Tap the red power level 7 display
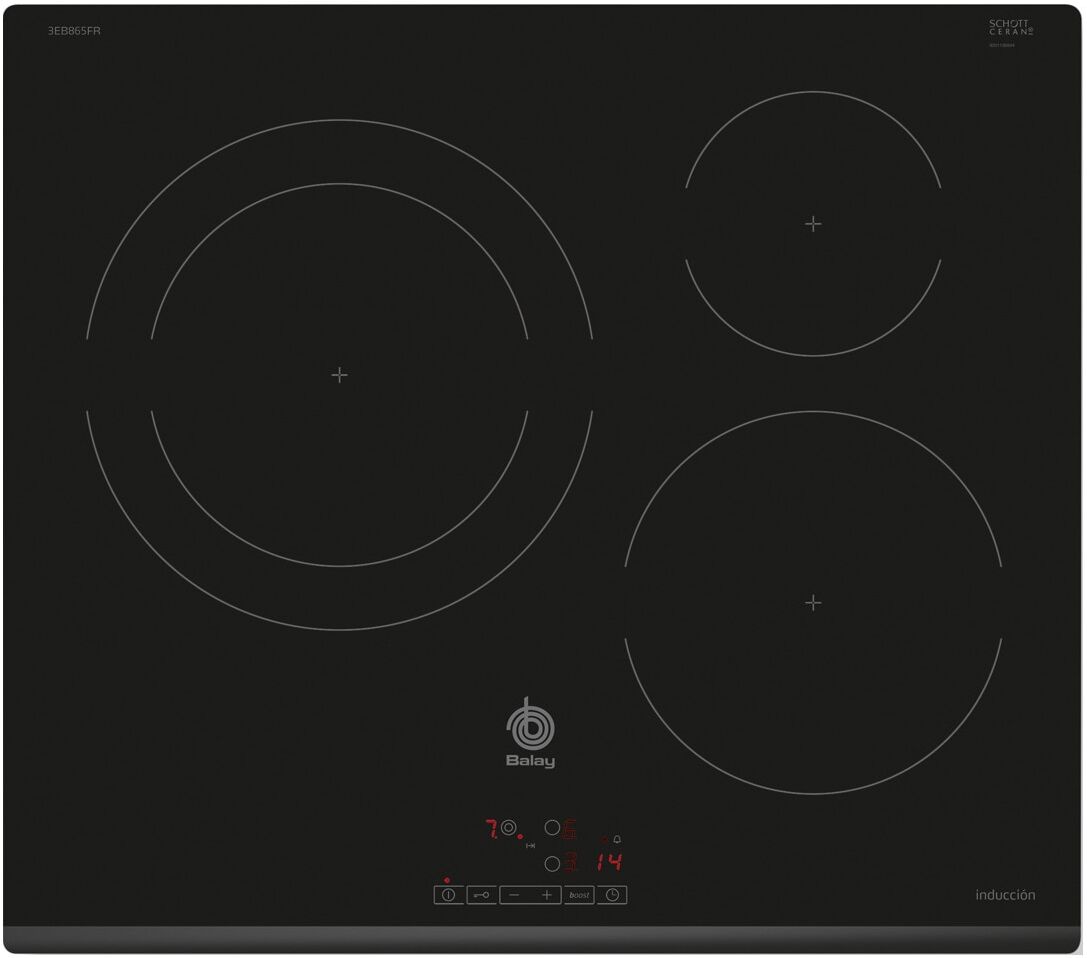Image resolution: width=1087 pixels, height=958 pixels. coord(491,829)
